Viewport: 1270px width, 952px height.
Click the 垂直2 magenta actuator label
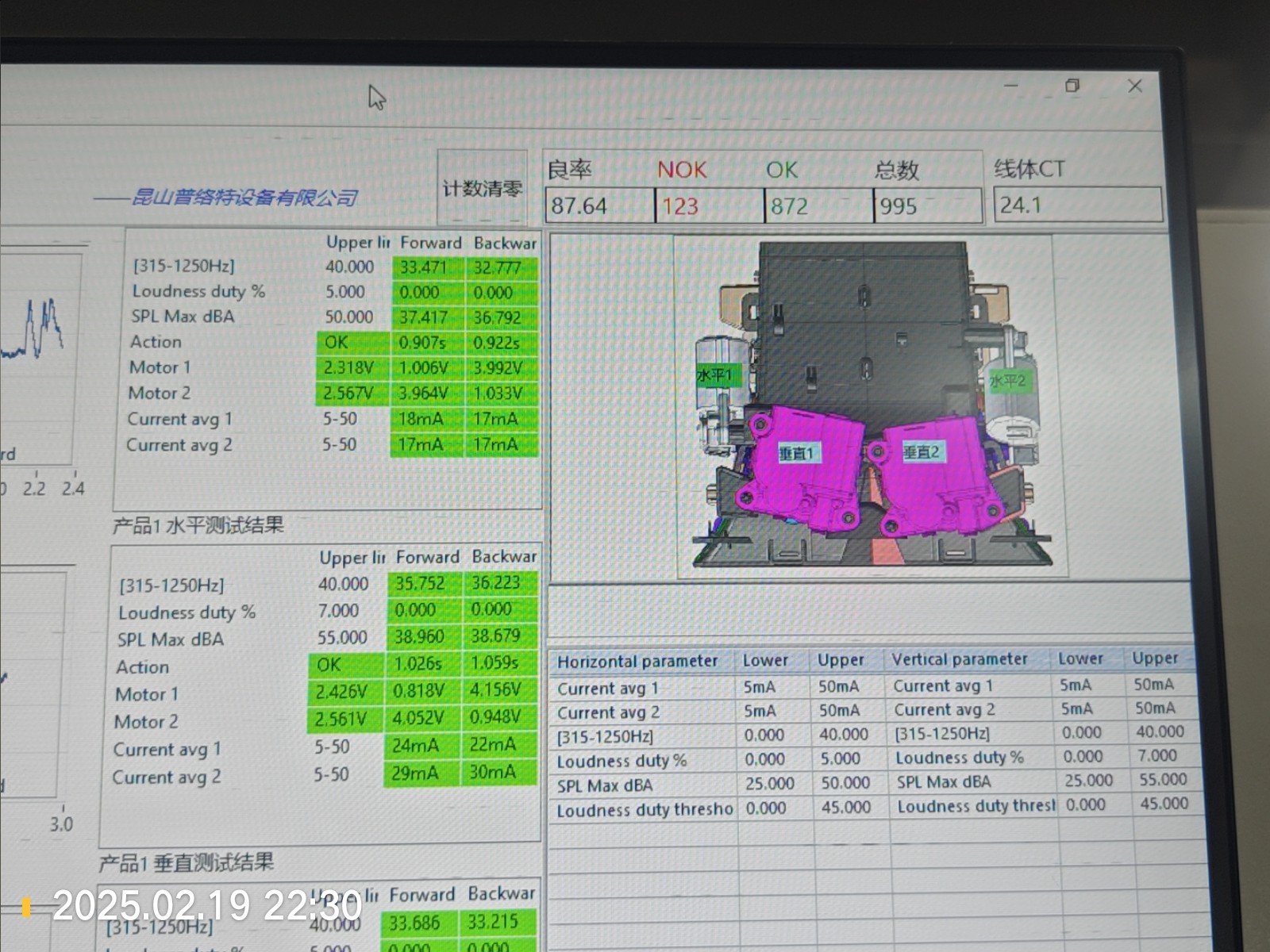coord(922,452)
